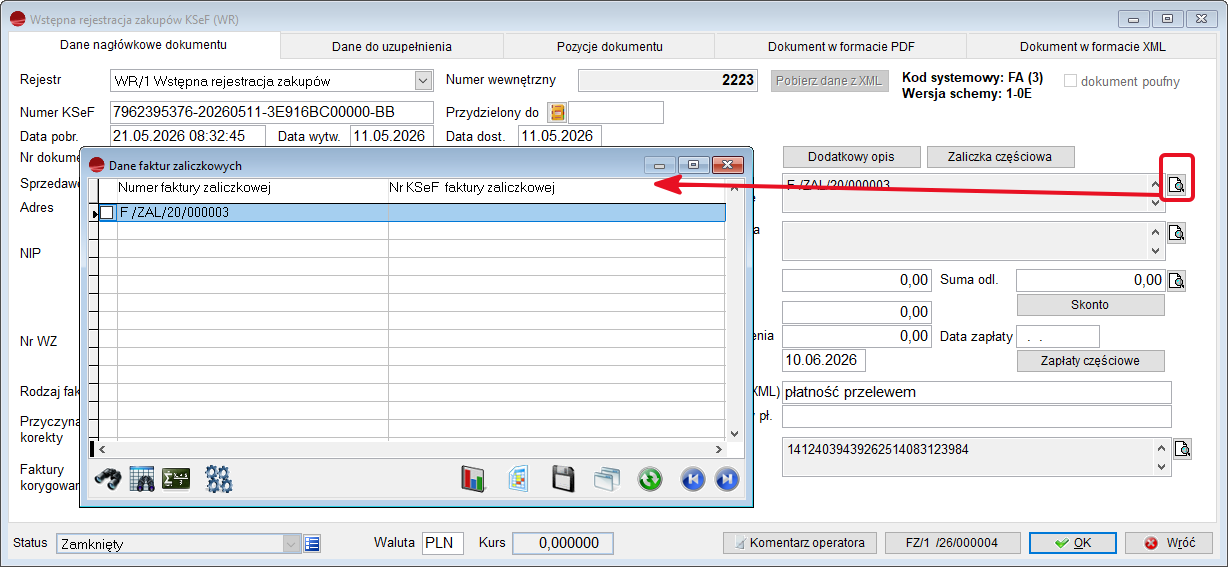Click down arrow of the F/ZAL/20/000003 text box

(x=1158, y=203)
